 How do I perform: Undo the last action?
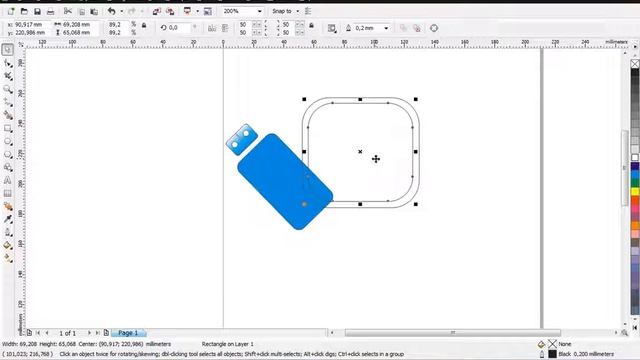[111, 11]
